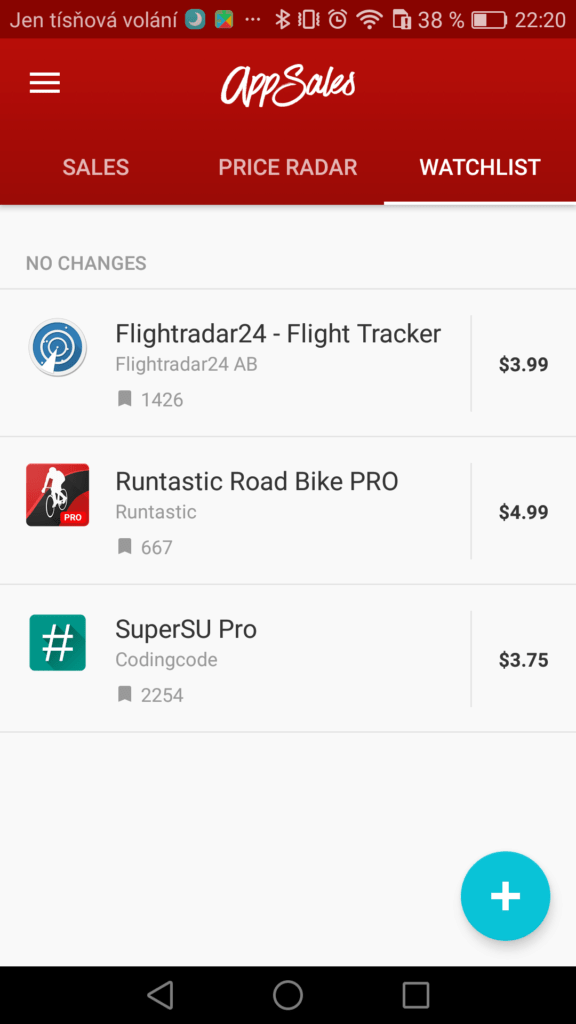This screenshot has width=576, height=1024.
Task: Open the Flightradar24 radar app icon
Action: pos(57,347)
